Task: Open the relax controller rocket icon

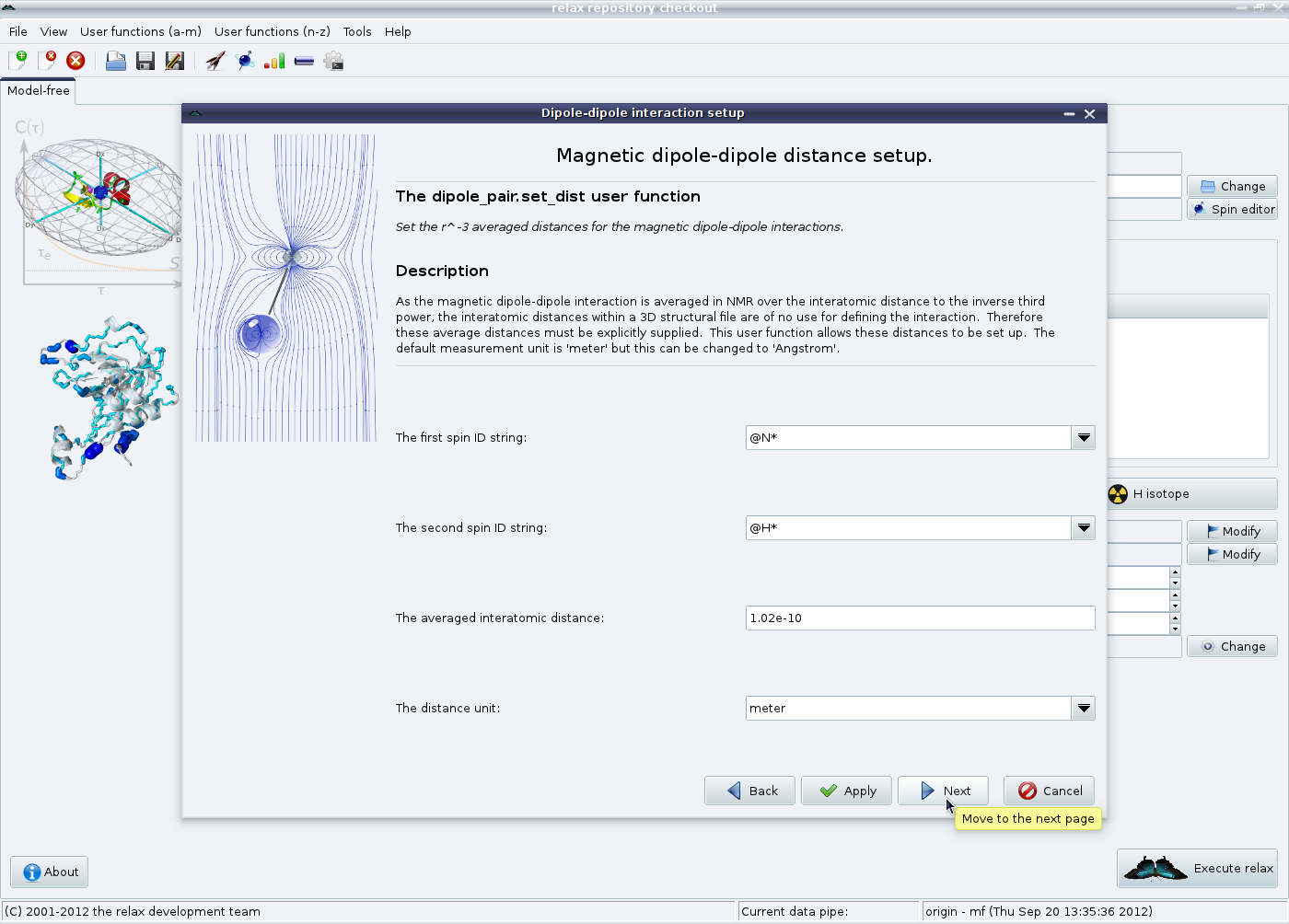Action: (215, 62)
